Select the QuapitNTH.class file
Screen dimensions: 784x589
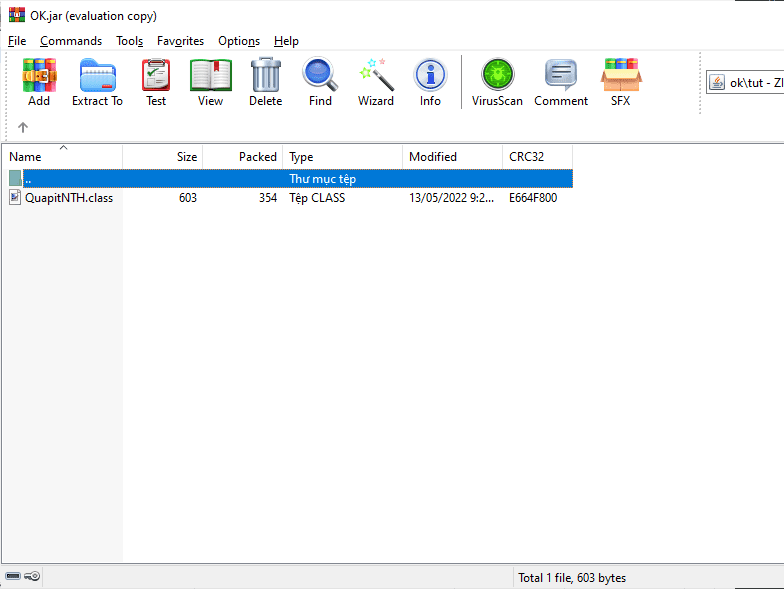tap(68, 198)
